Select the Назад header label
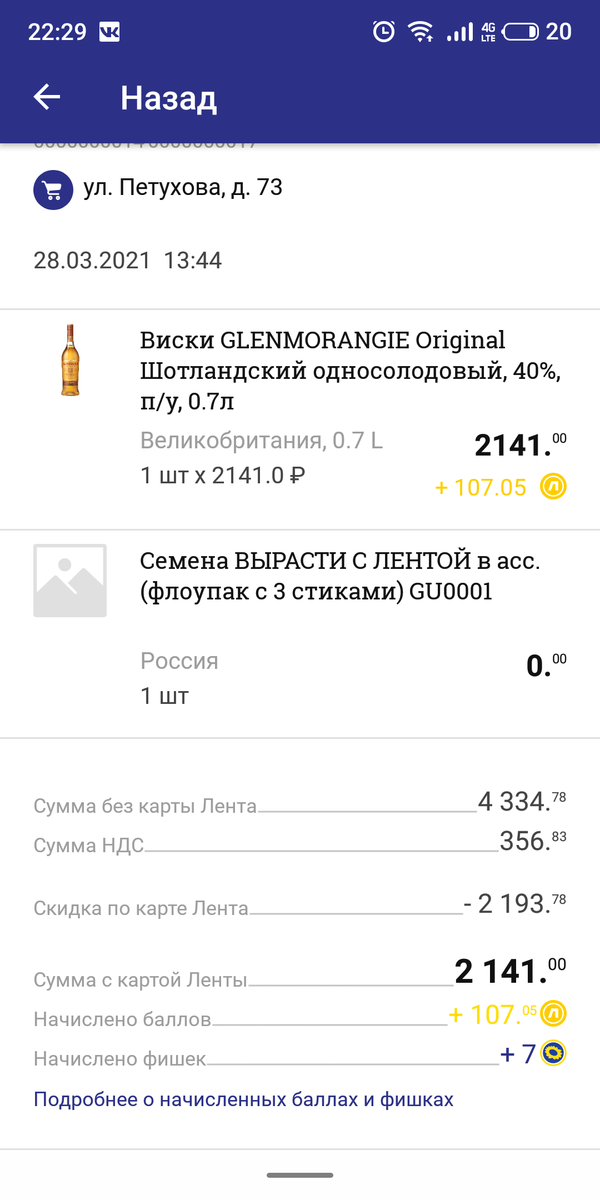This screenshot has height=1200, width=600. tap(169, 97)
